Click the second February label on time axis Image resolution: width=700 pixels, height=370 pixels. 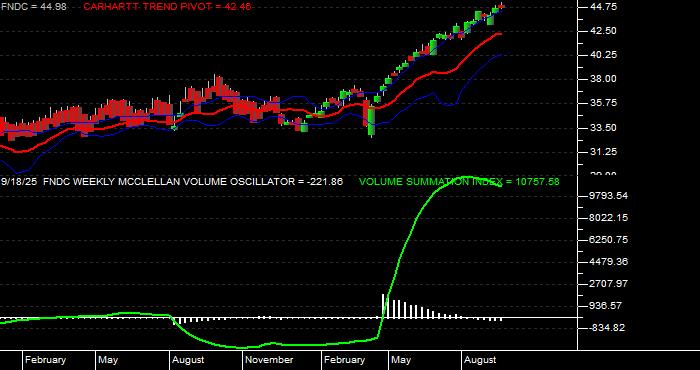click(x=345, y=360)
